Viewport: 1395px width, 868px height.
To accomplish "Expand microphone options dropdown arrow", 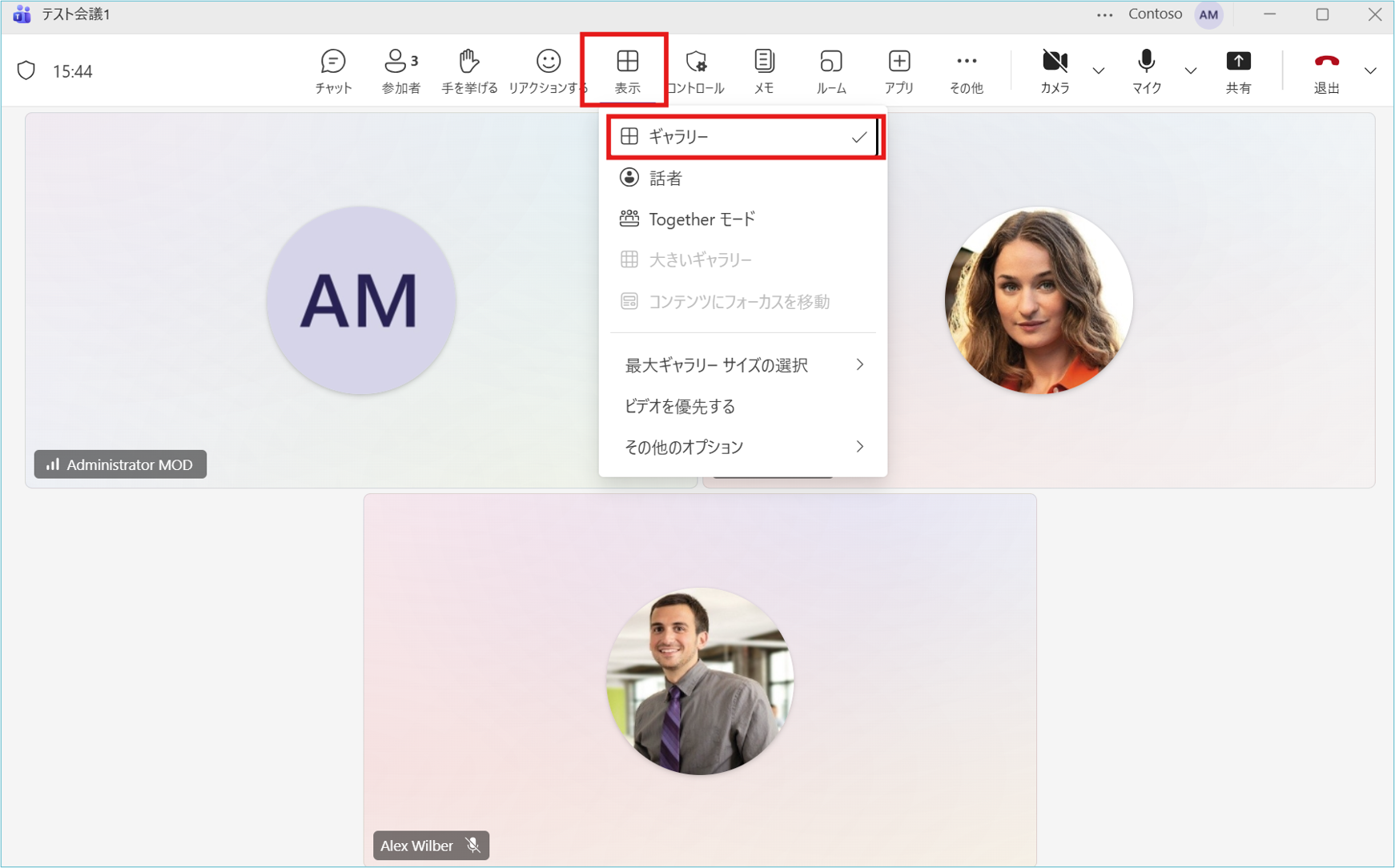I will (1191, 71).
